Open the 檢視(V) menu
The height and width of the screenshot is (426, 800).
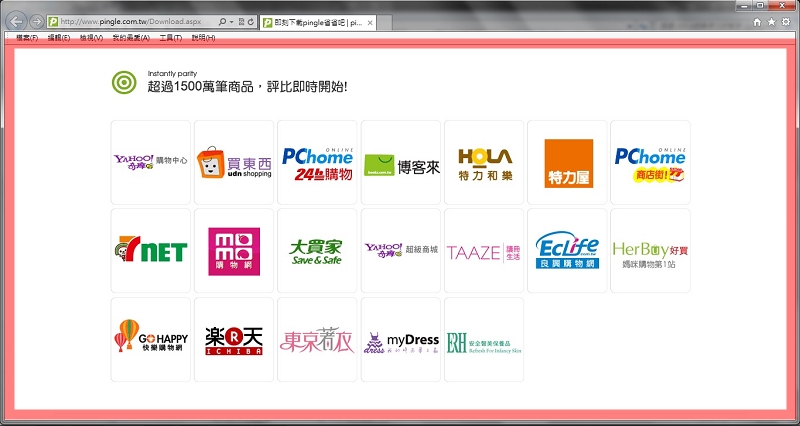point(91,38)
